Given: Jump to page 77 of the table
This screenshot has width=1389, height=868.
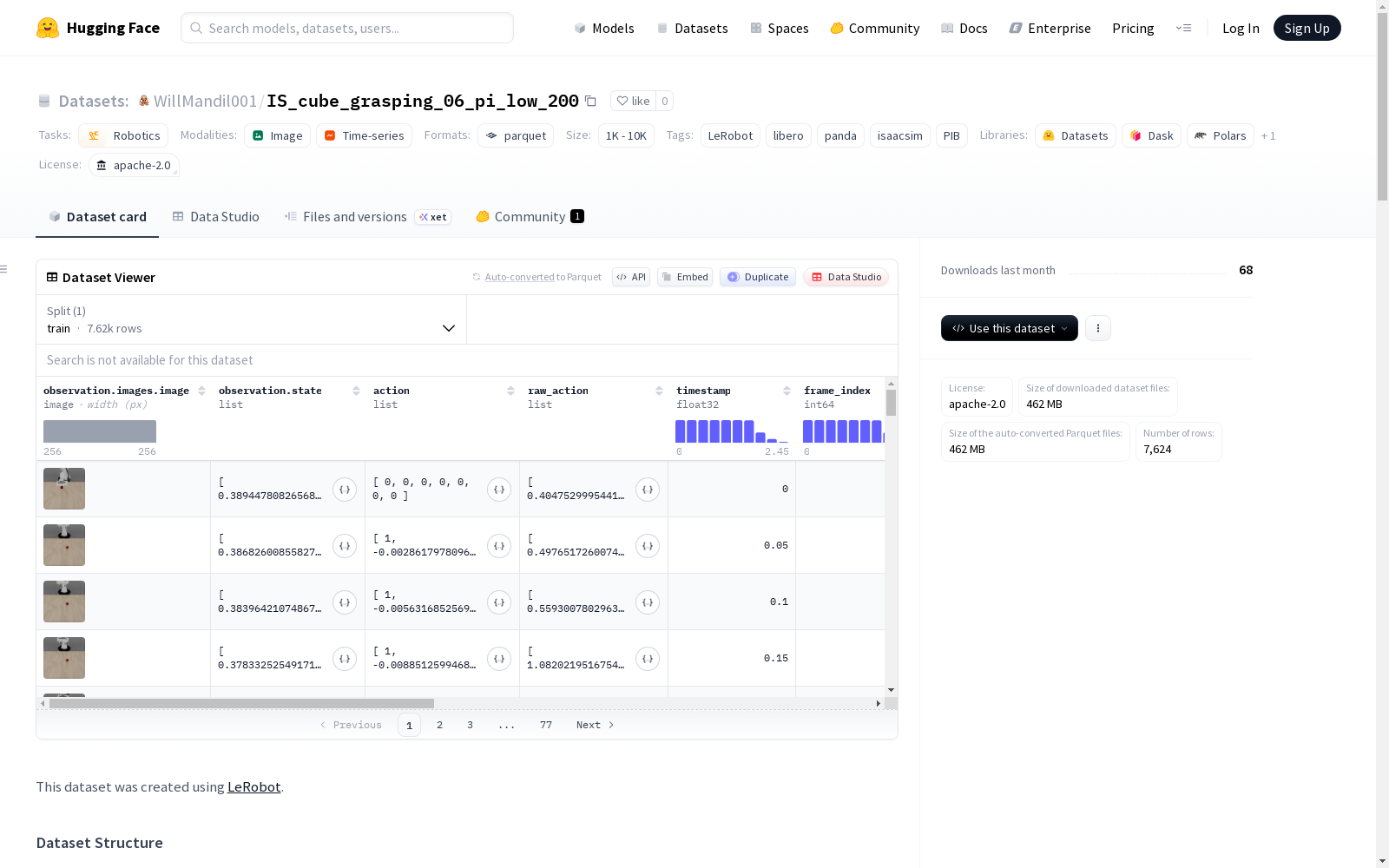Looking at the screenshot, I should (546, 725).
